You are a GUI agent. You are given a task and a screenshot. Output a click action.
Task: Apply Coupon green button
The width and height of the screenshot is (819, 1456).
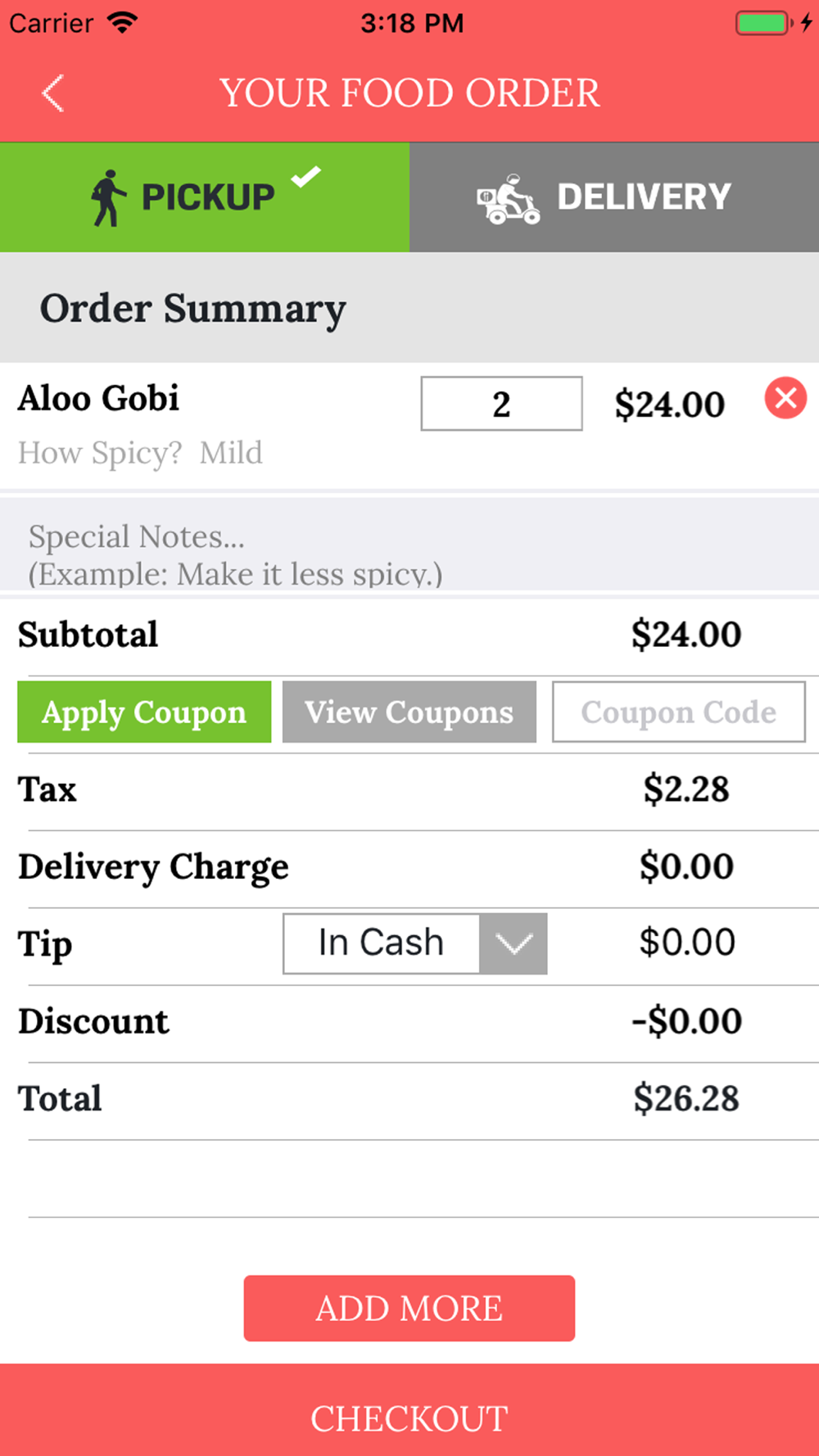click(x=144, y=712)
